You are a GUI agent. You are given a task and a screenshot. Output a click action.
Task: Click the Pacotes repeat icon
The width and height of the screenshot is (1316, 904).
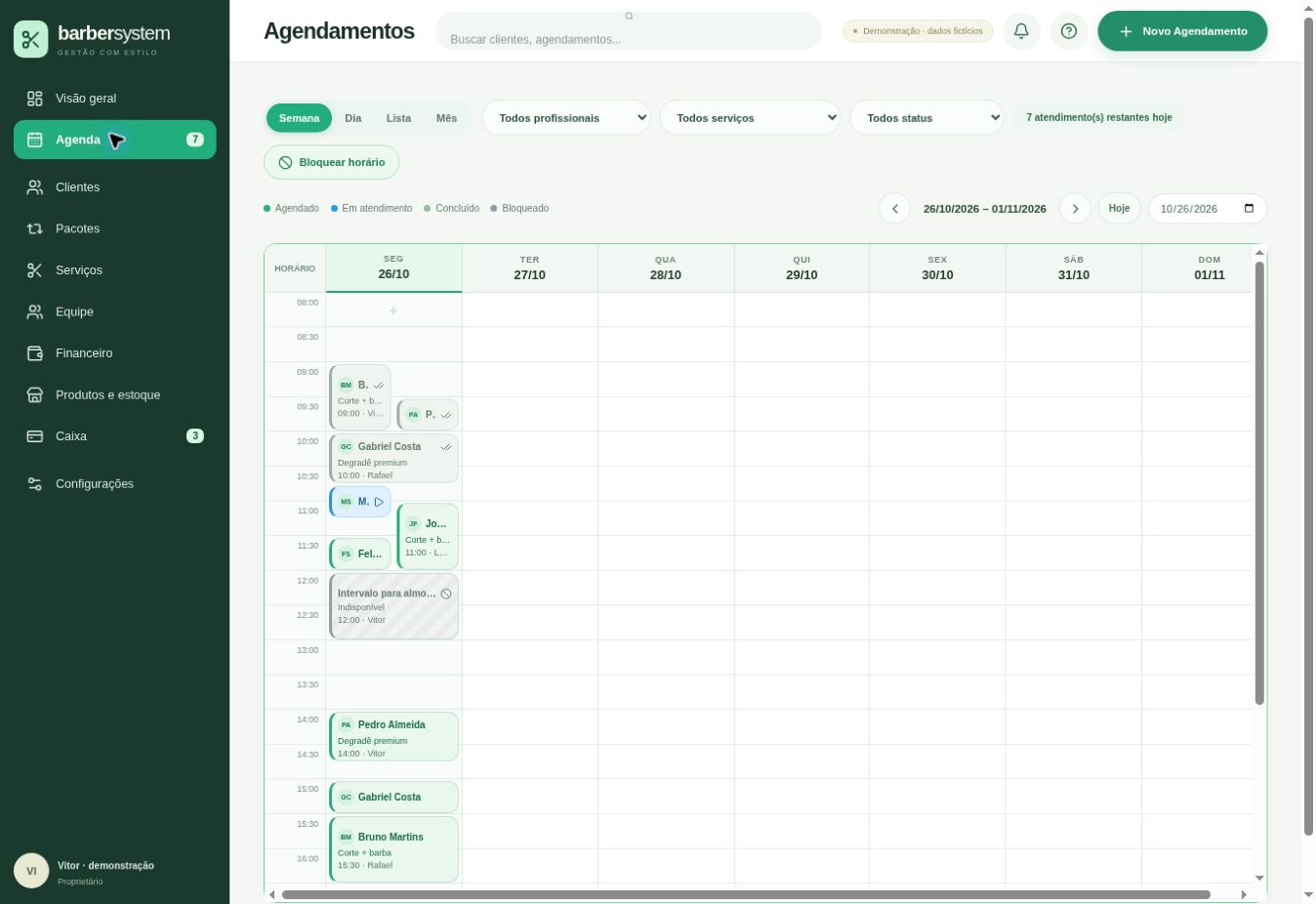[x=35, y=228]
